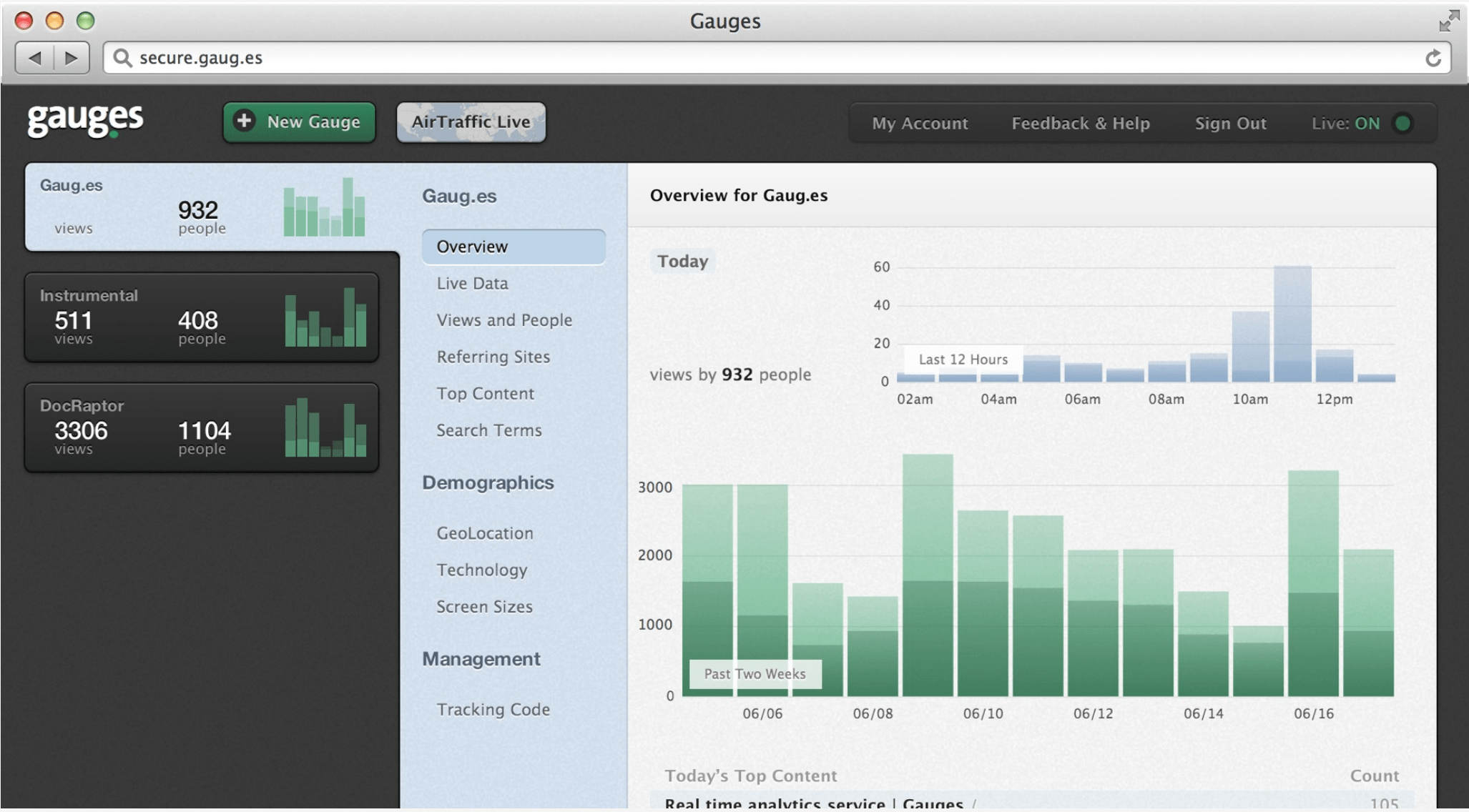Click the Technology demographics option
Image resolution: width=1469 pixels, height=812 pixels.
click(481, 569)
